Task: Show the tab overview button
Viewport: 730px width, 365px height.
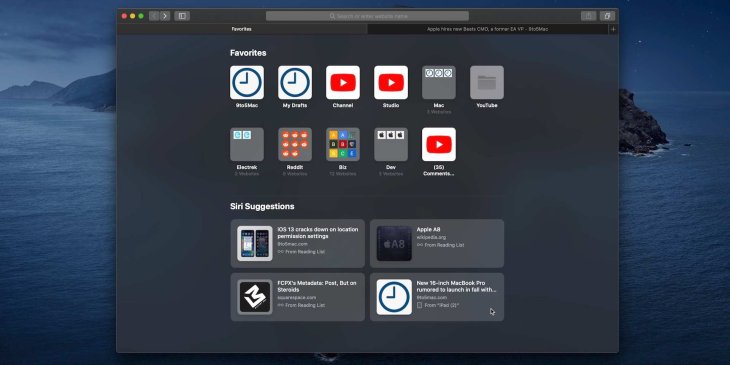Action: [x=608, y=16]
